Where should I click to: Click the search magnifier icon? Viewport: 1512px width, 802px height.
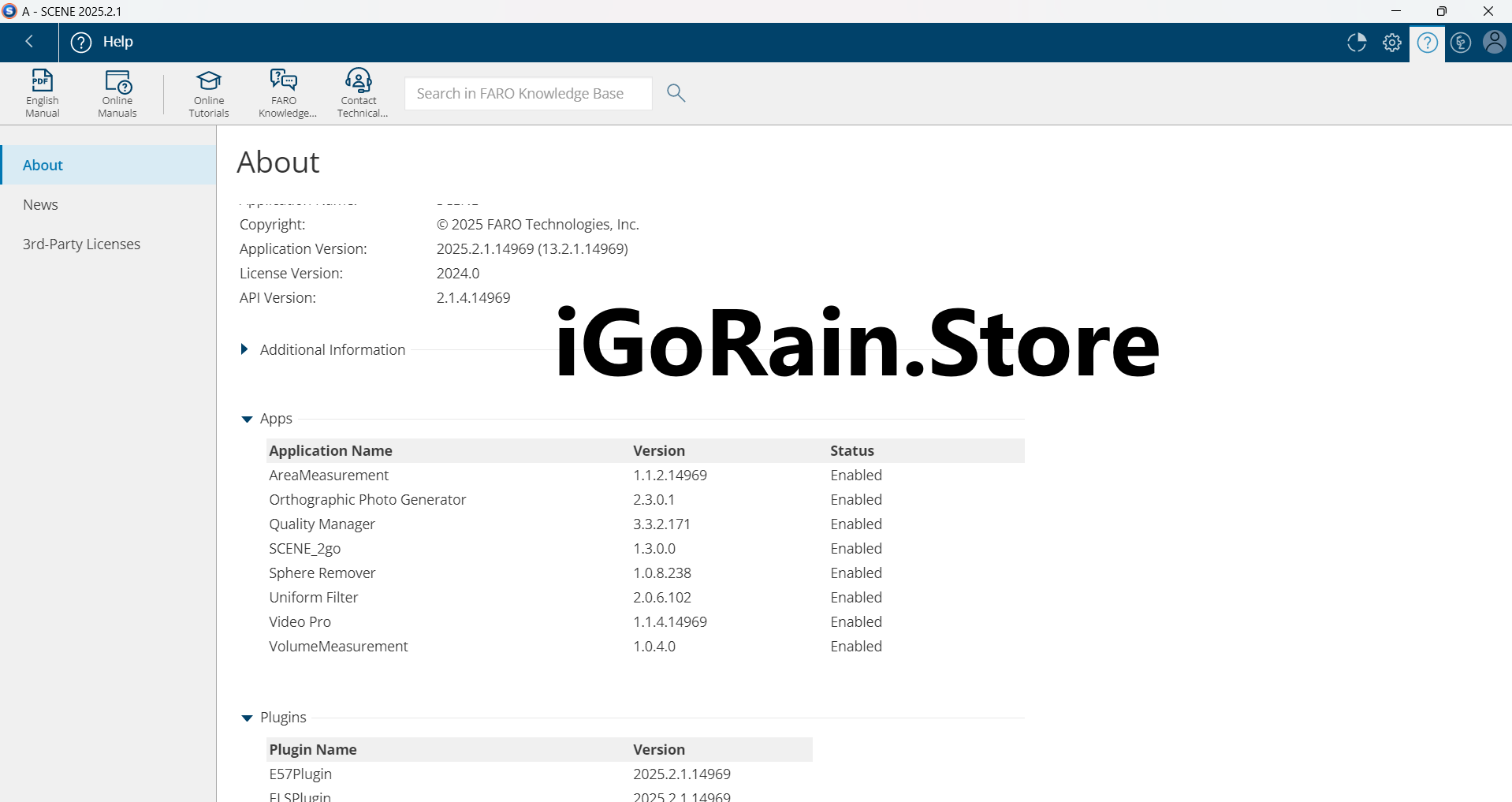676,93
